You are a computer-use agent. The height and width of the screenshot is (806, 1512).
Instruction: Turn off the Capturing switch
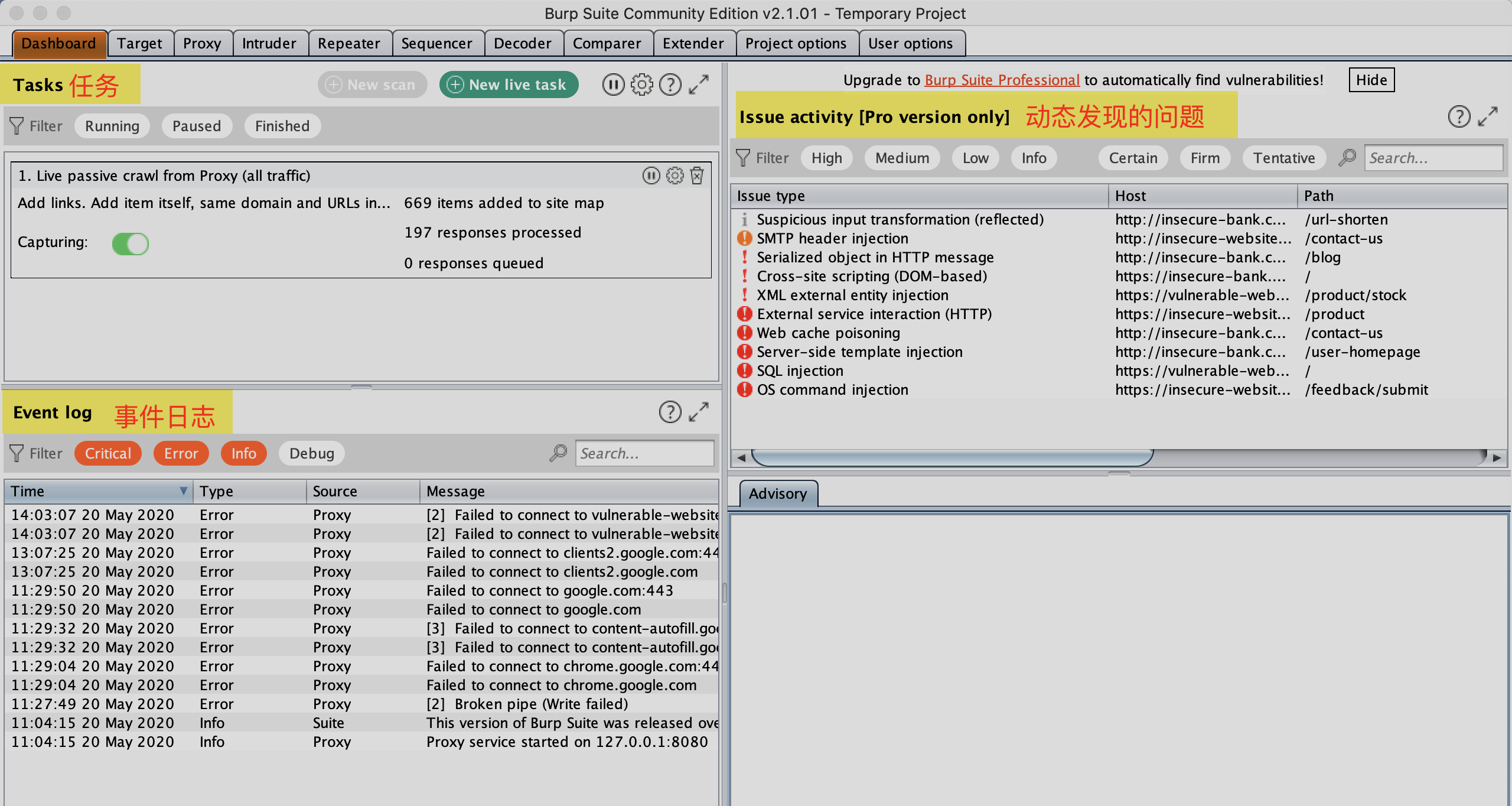click(x=131, y=243)
